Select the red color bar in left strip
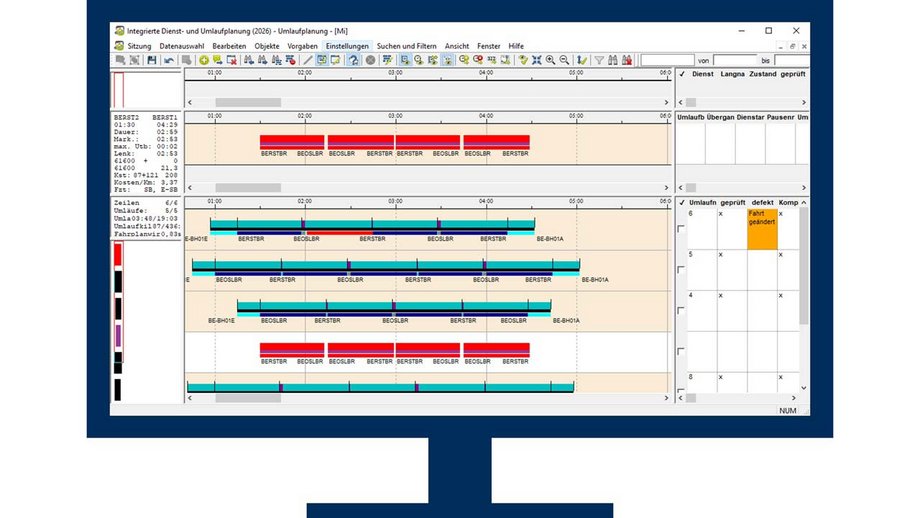920x518 pixels. pyautogui.click(x=118, y=255)
